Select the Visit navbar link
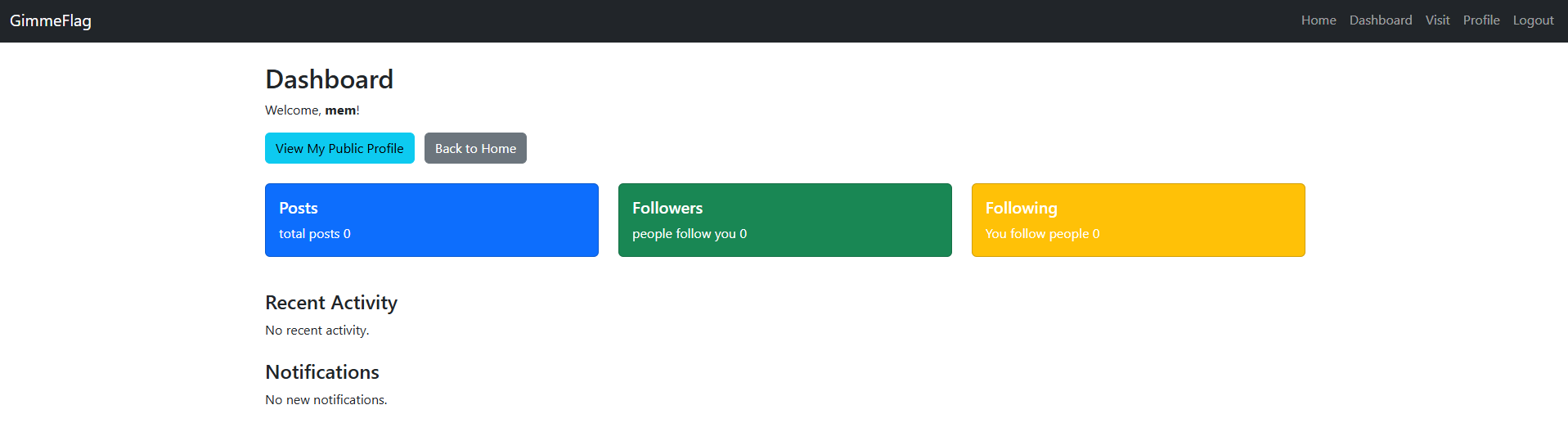 (1437, 20)
